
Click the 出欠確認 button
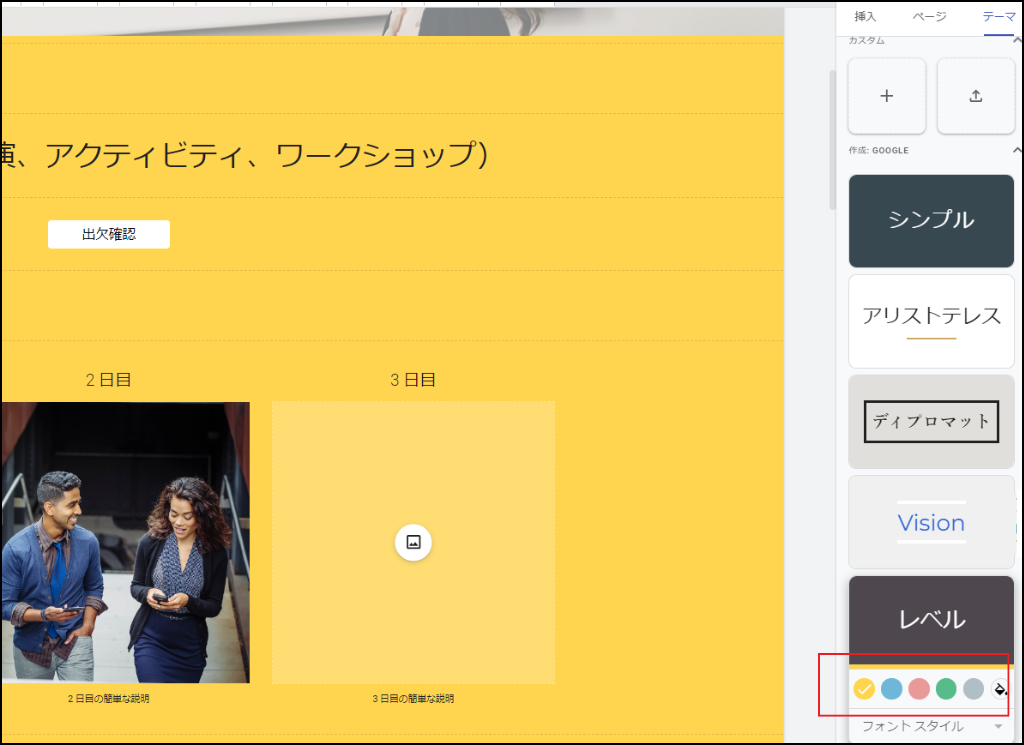[x=108, y=234]
